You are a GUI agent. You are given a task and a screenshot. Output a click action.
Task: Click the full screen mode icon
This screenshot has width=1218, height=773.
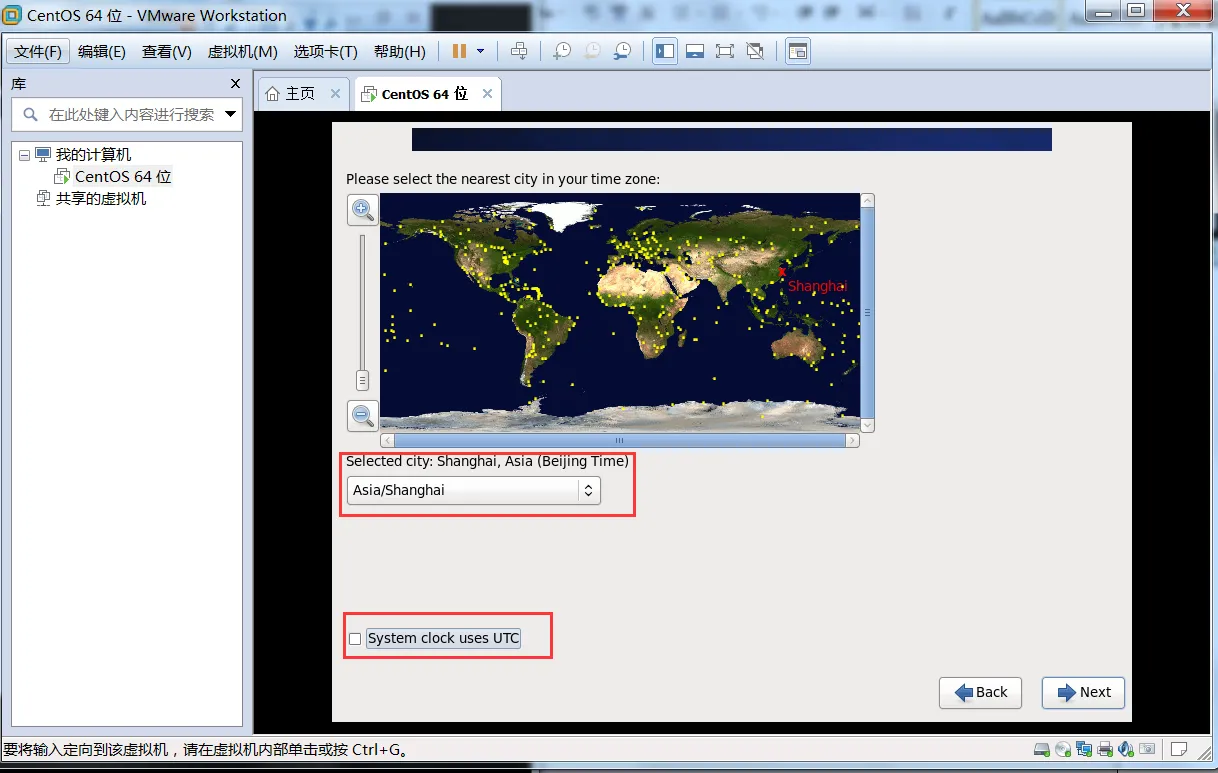[x=725, y=51]
